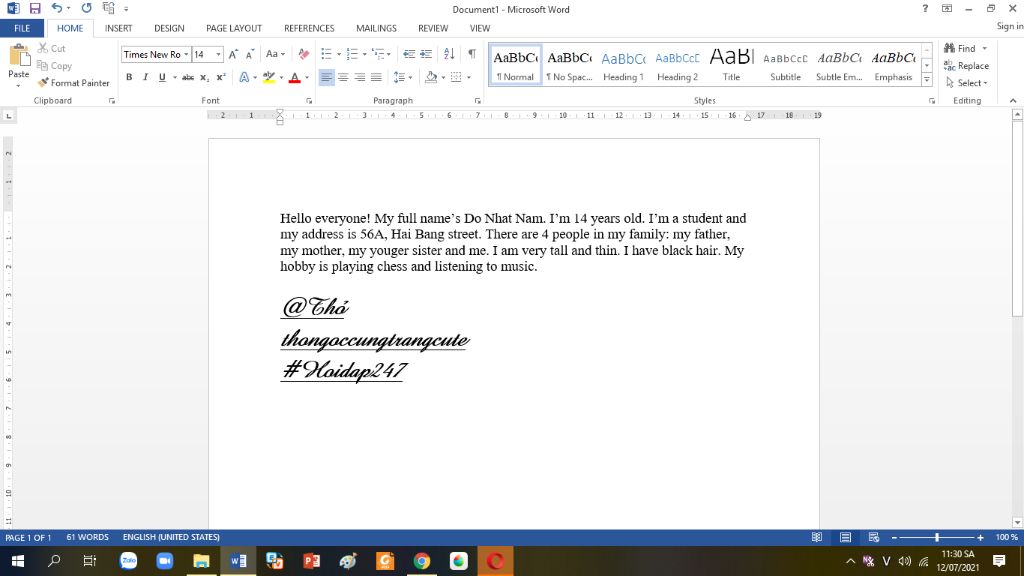Image resolution: width=1024 pixels, height=576 pixels.
Task: Open the font size 14 dropdown
Action: [x=218, y=54]
